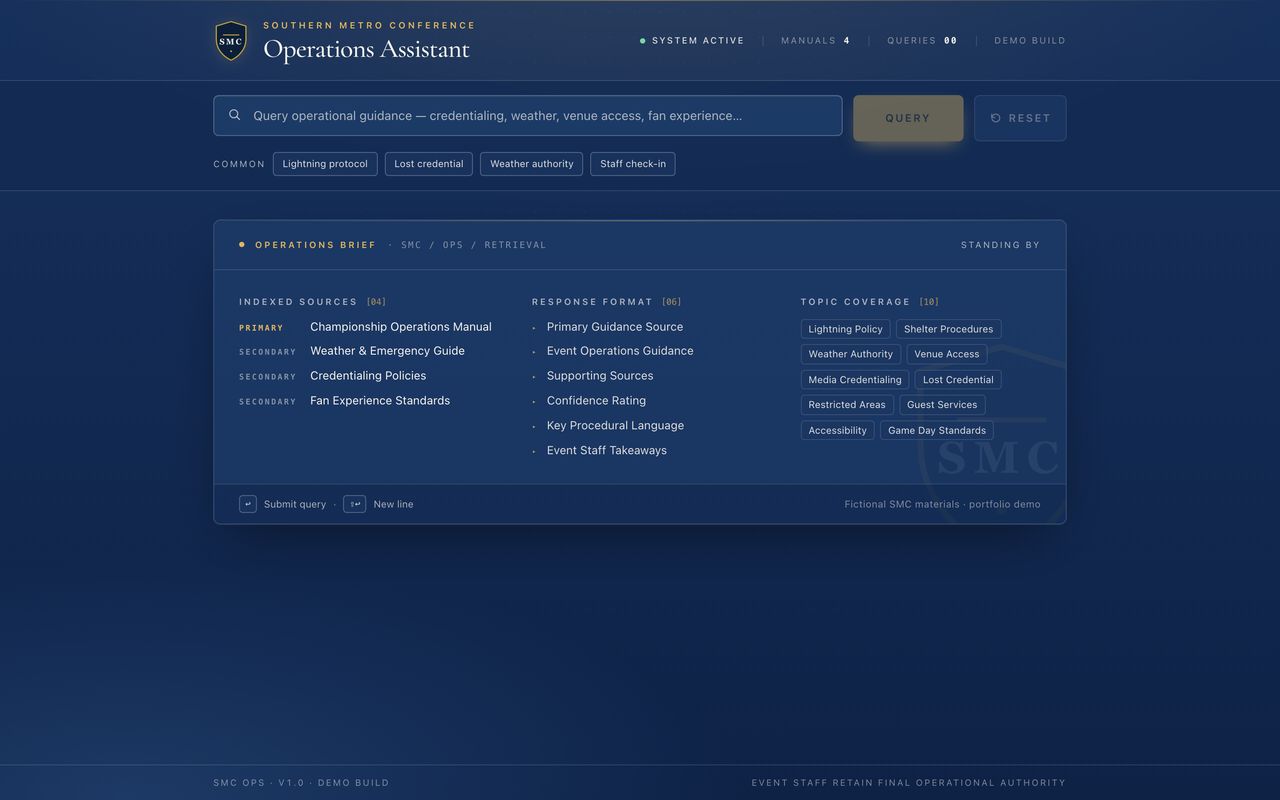Click the Game Day Standards topic tag
This screenshot has width=1280, height=800.
click(937, 431)
